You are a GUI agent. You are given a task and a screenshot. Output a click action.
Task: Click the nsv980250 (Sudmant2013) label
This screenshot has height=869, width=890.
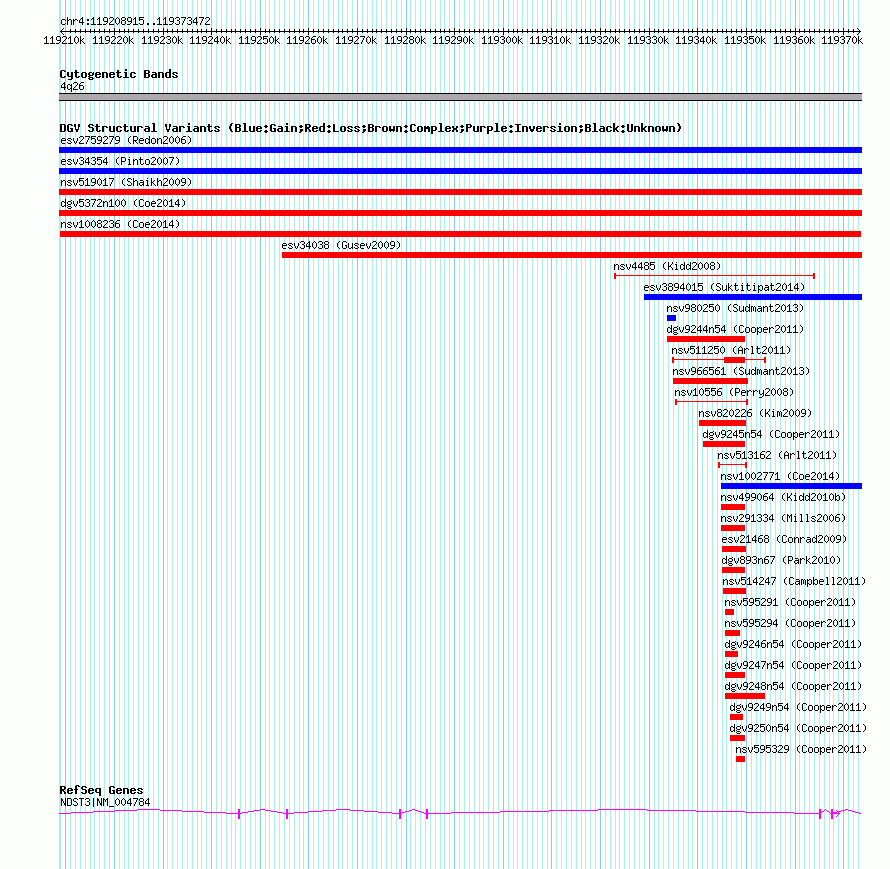tap(735, 308)
